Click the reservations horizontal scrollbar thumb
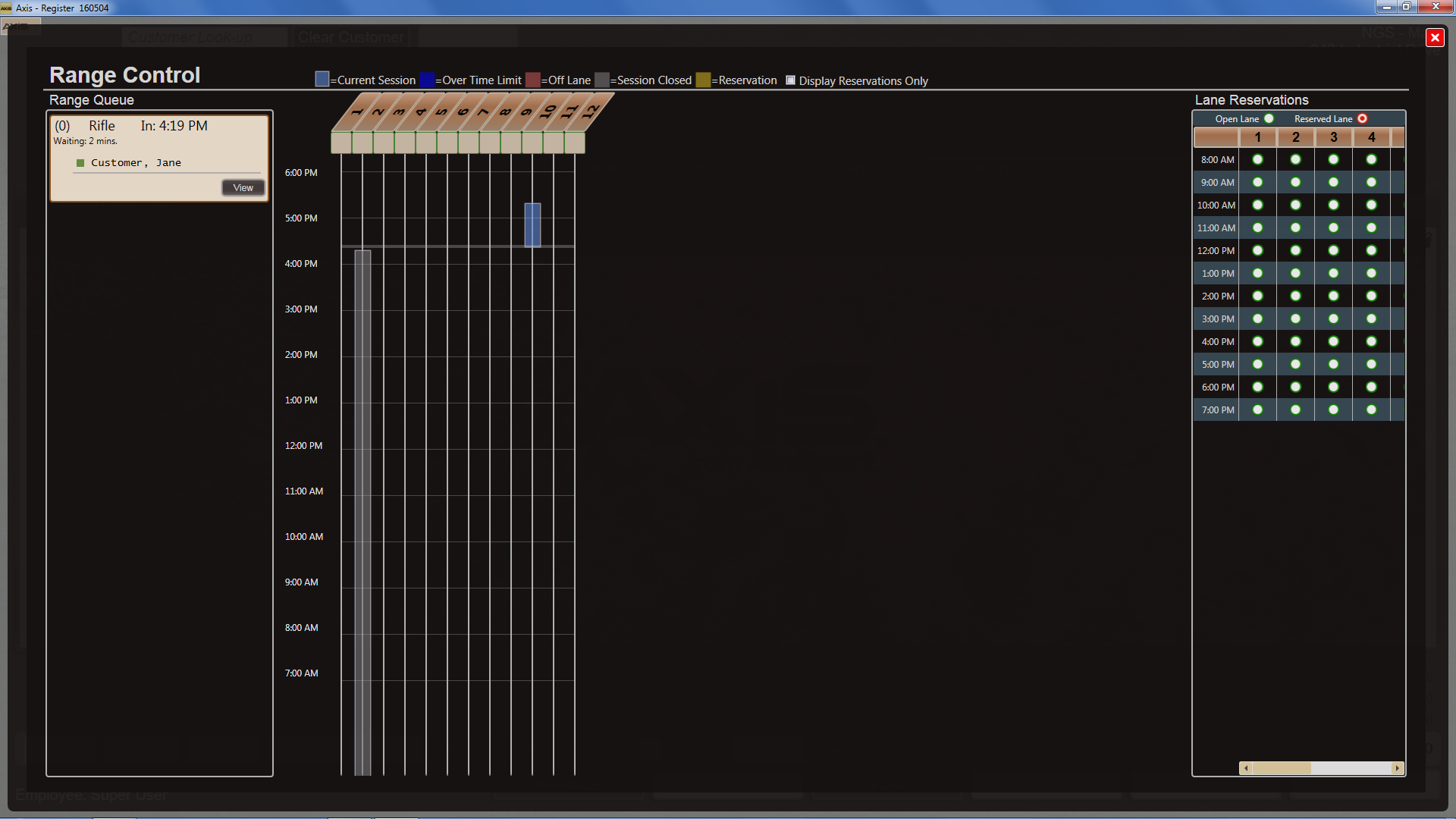The width and height of the screenshot is (1456, 819). coord(1282,768)
